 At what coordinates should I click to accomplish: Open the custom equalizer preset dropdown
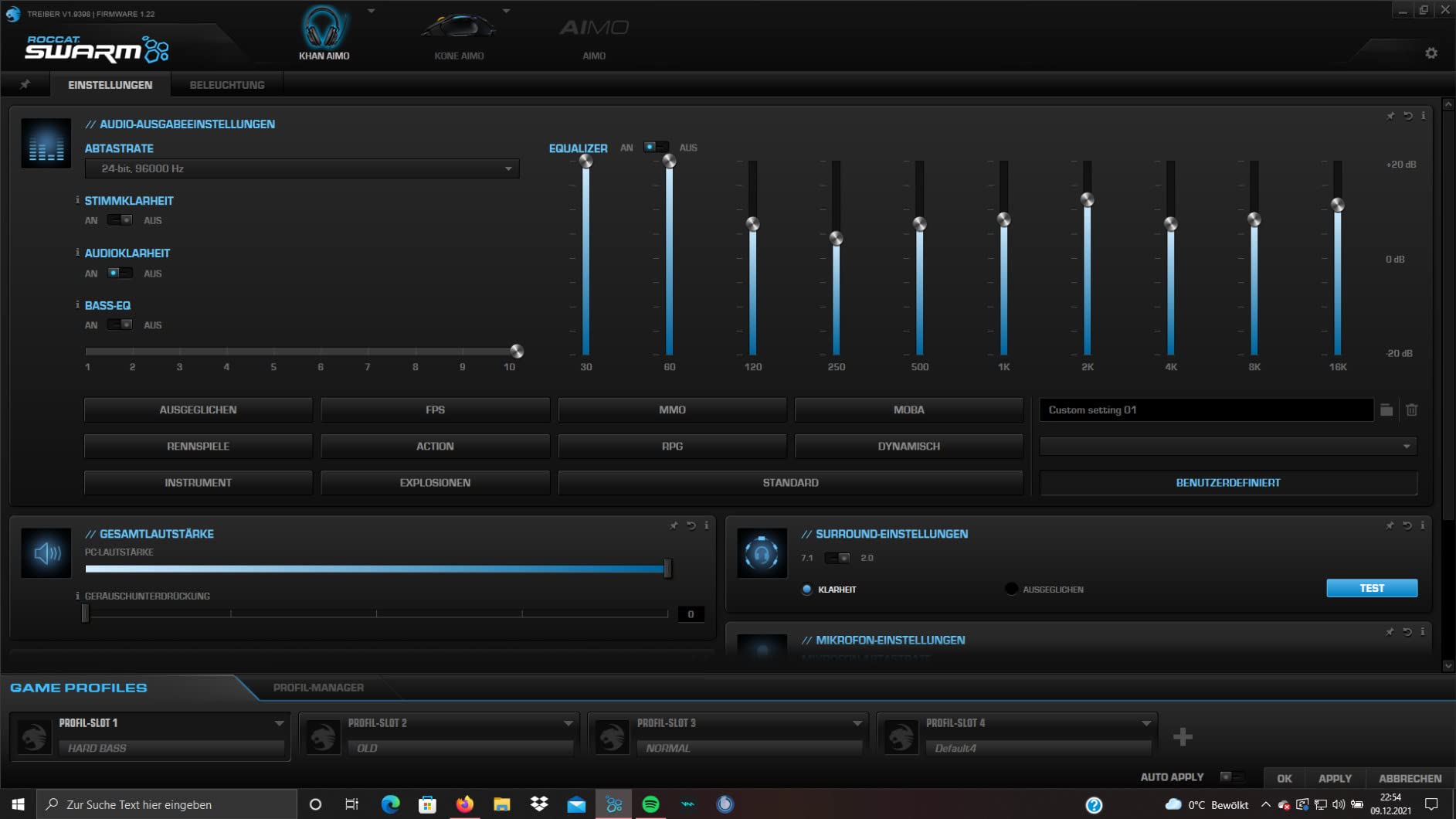point(1228,447)
